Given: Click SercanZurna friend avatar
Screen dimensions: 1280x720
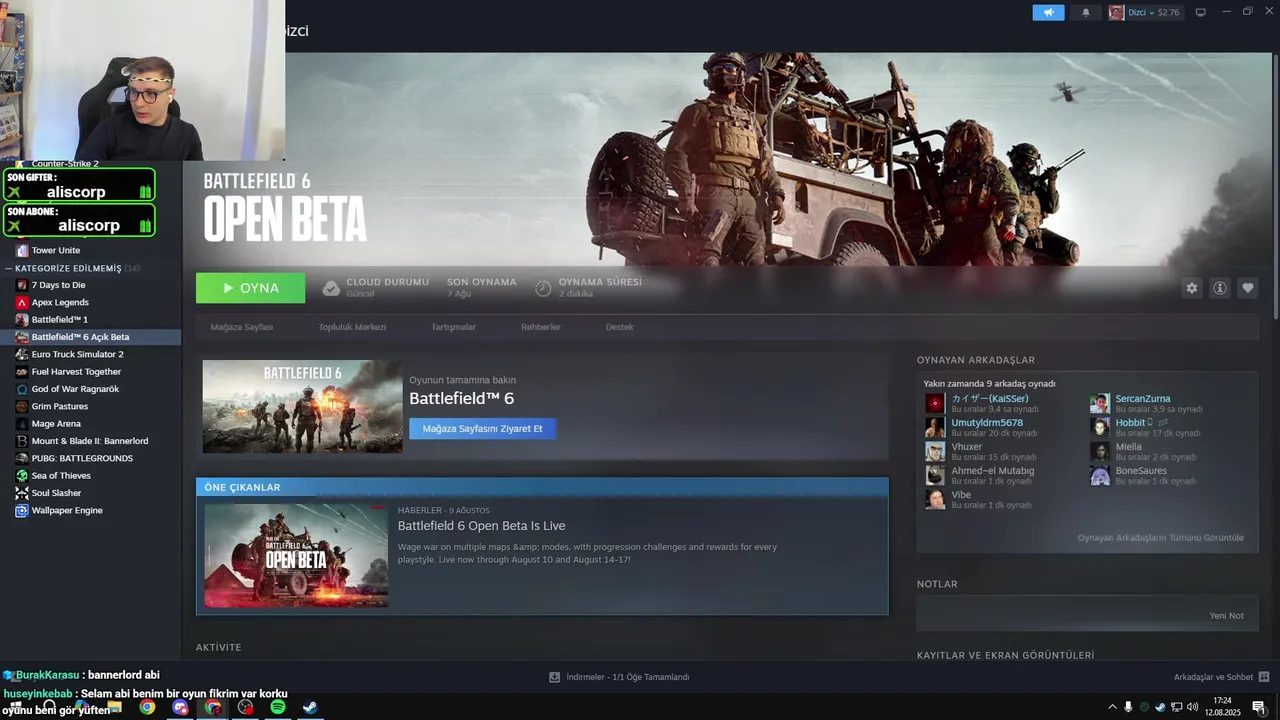Looking at the screenshot, I should tap(1100, 403).
